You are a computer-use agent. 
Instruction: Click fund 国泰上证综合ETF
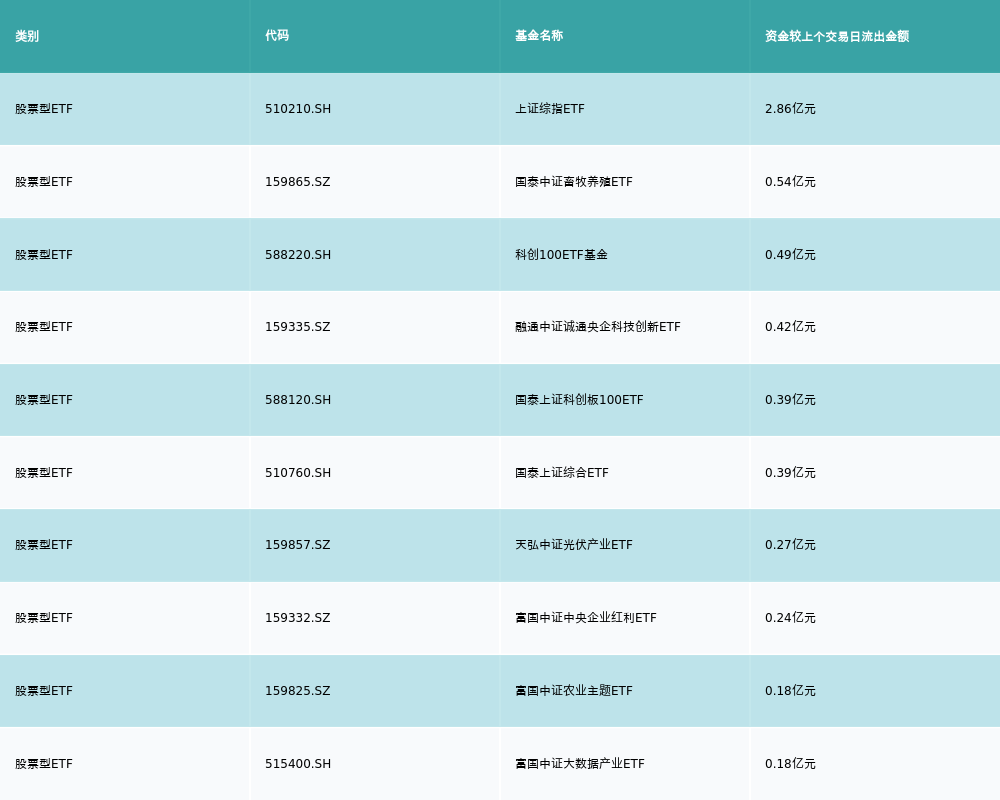tap(562, 473)
